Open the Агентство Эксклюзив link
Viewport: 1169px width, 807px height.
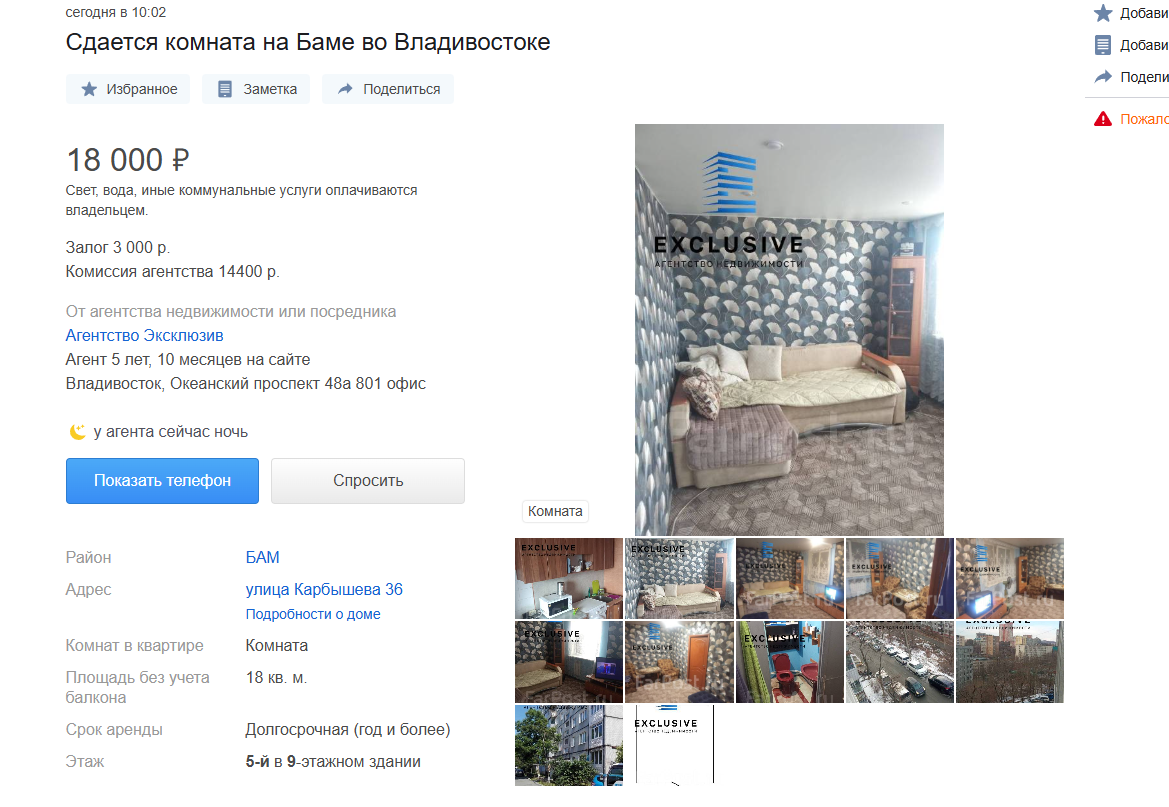(x=145, y=336)
